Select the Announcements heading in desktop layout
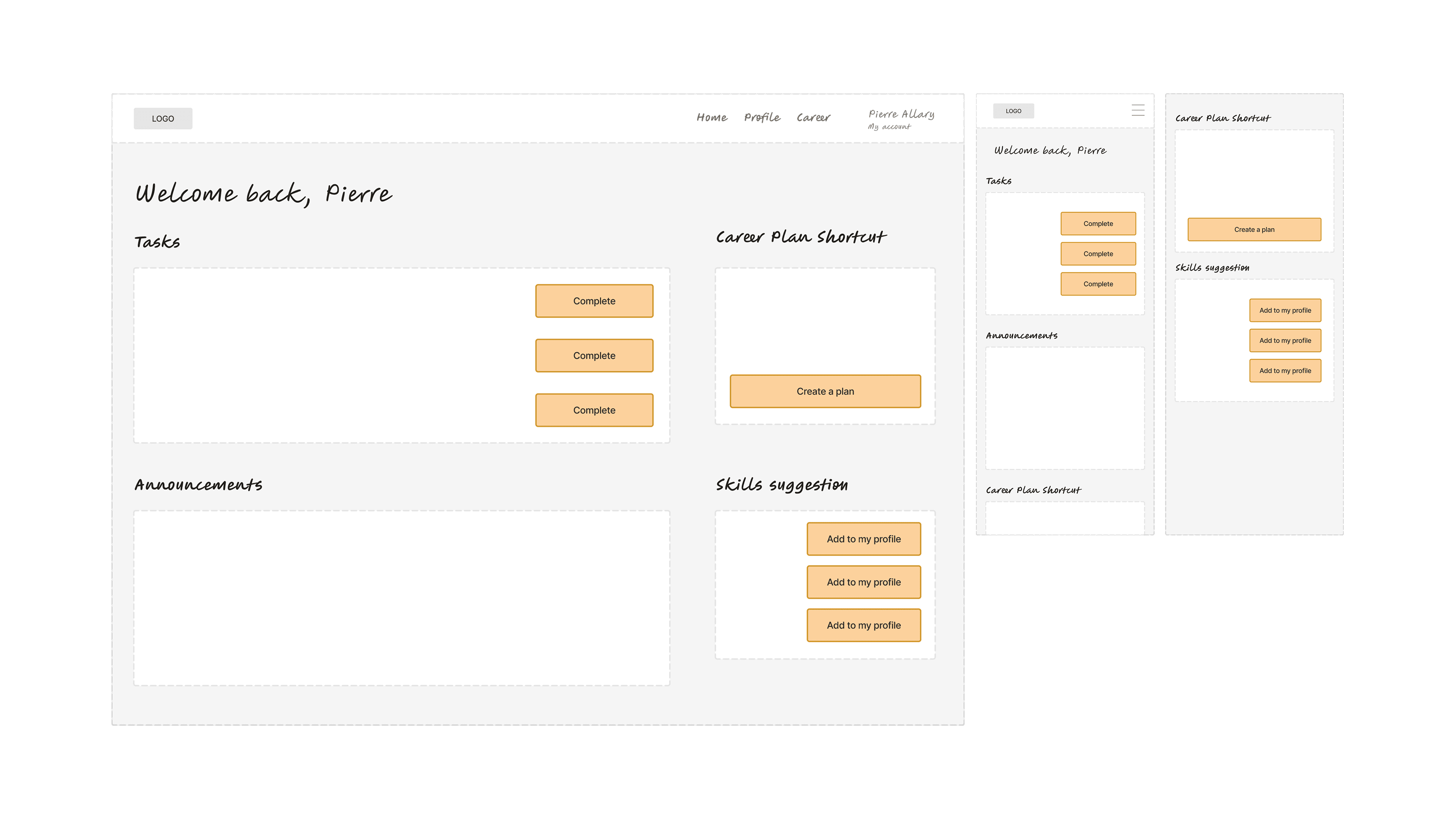Screen dimensions: 1456x819 198,485
